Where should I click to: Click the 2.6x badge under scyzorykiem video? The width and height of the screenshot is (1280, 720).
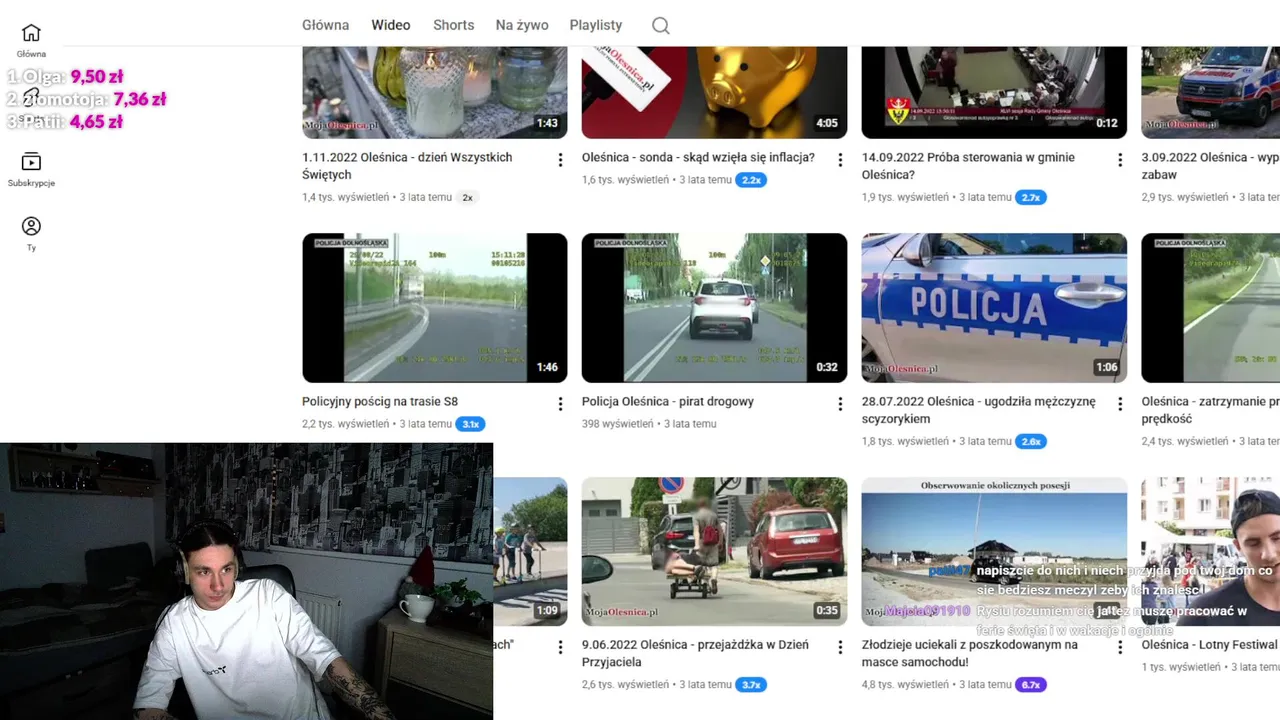tap(1031, 441)
